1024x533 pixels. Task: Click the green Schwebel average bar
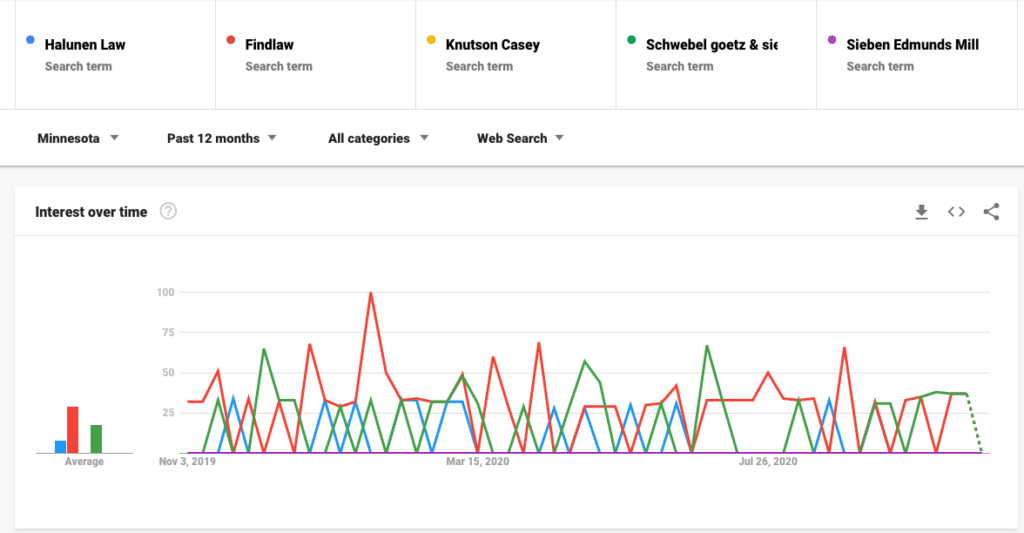[x=96, y=439]
